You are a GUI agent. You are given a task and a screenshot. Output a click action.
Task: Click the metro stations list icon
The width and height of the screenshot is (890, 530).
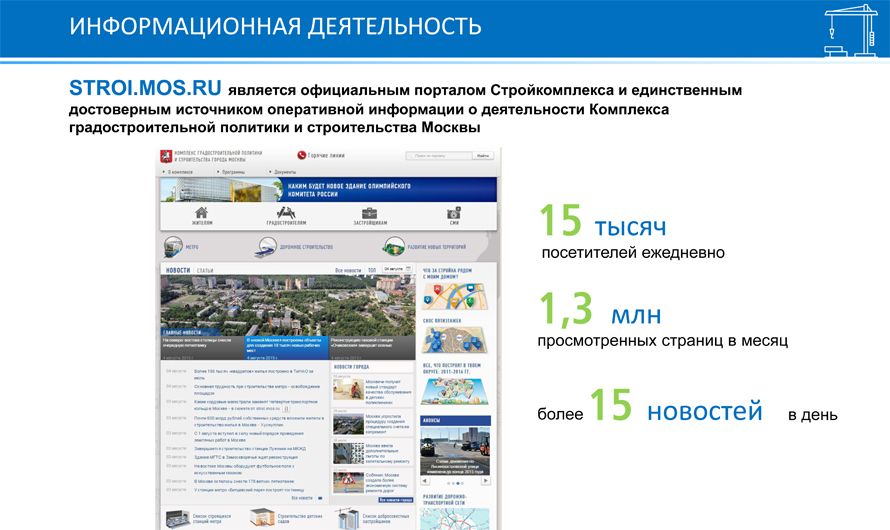178,518
